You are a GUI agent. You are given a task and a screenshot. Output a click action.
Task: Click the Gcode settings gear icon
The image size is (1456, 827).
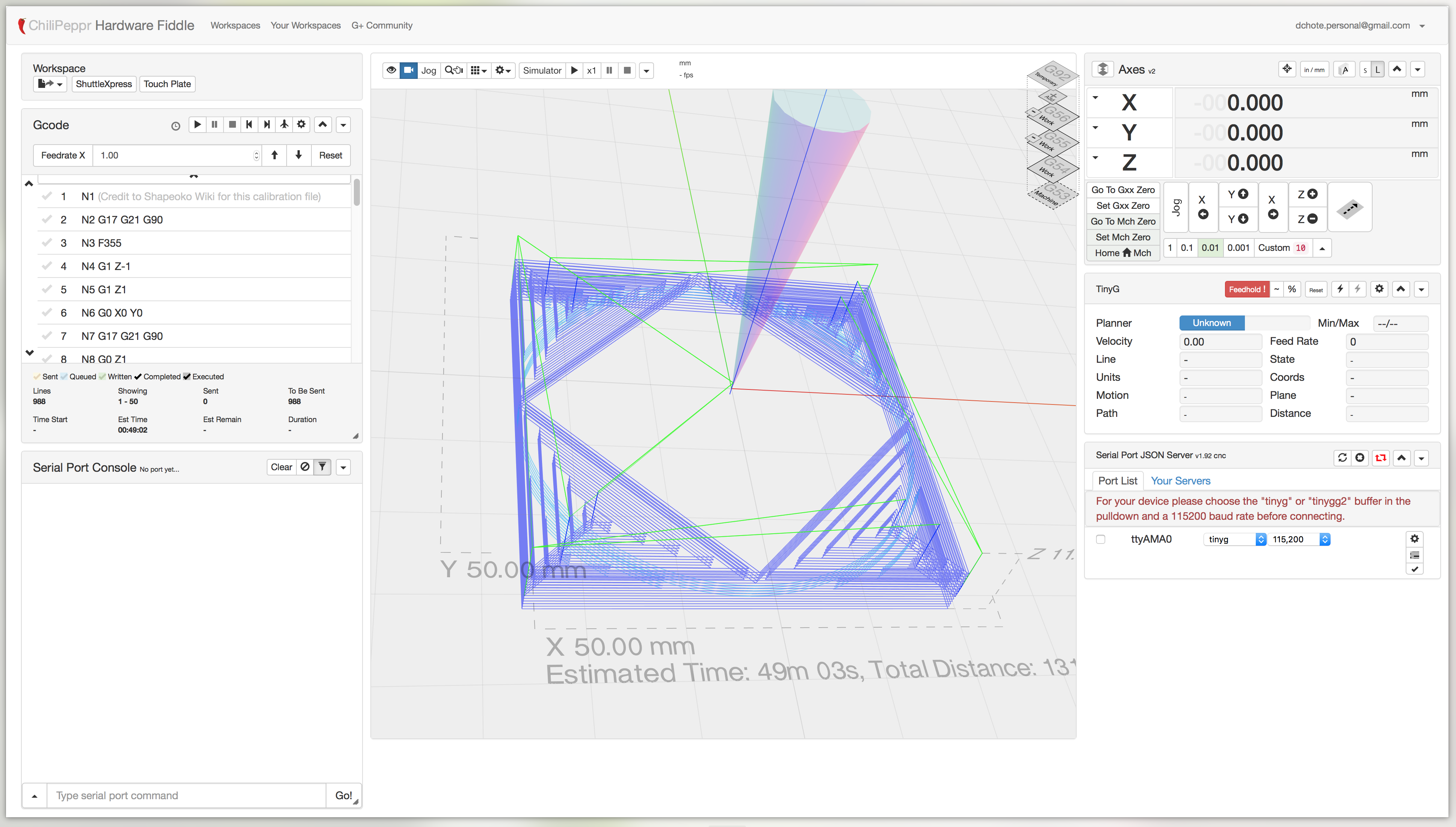(x=302, y=124)
